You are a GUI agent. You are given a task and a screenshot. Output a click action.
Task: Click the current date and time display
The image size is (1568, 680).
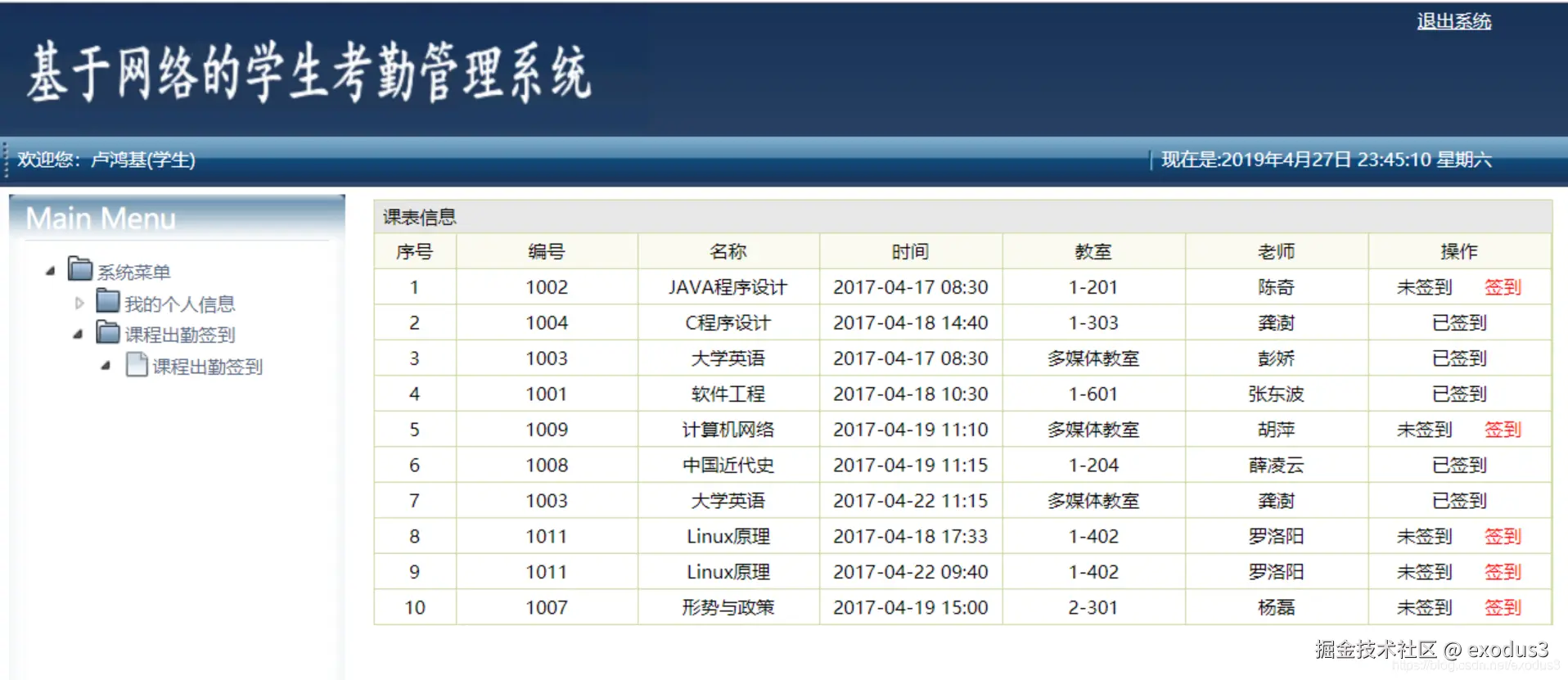point(1327,160)
